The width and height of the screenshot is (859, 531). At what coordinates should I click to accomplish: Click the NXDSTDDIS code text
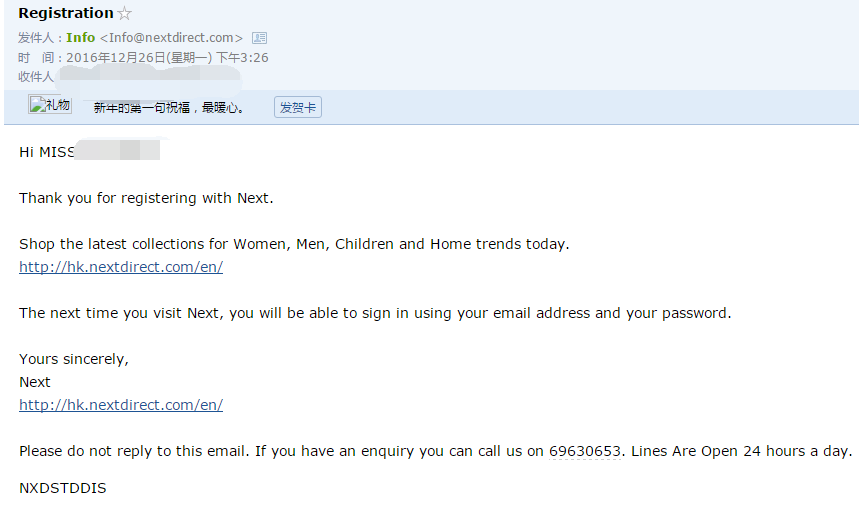click(x=62, y=488)
